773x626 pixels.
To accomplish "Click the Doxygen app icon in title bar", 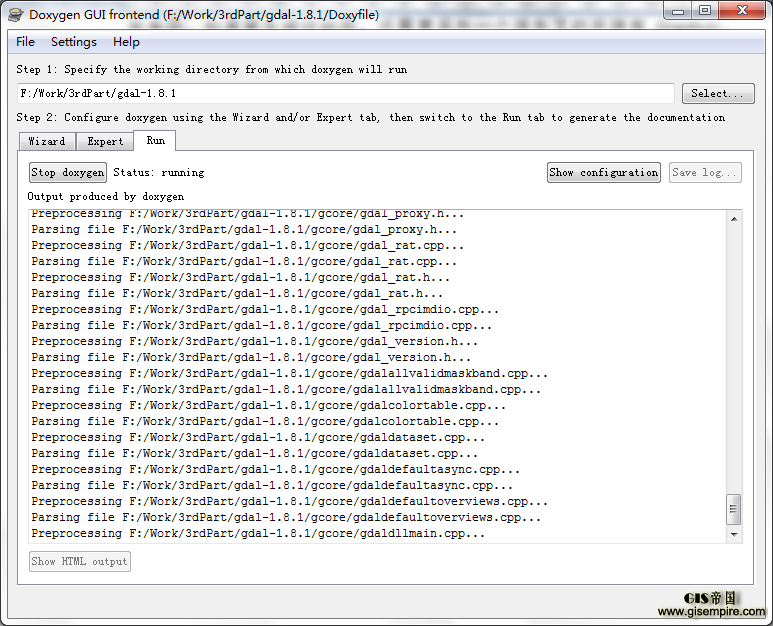I will 16,14.
